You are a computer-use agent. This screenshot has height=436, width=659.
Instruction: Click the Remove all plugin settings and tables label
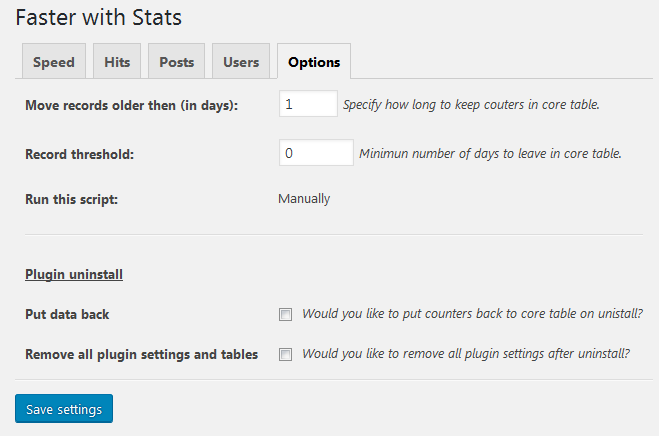coord(142,354)
